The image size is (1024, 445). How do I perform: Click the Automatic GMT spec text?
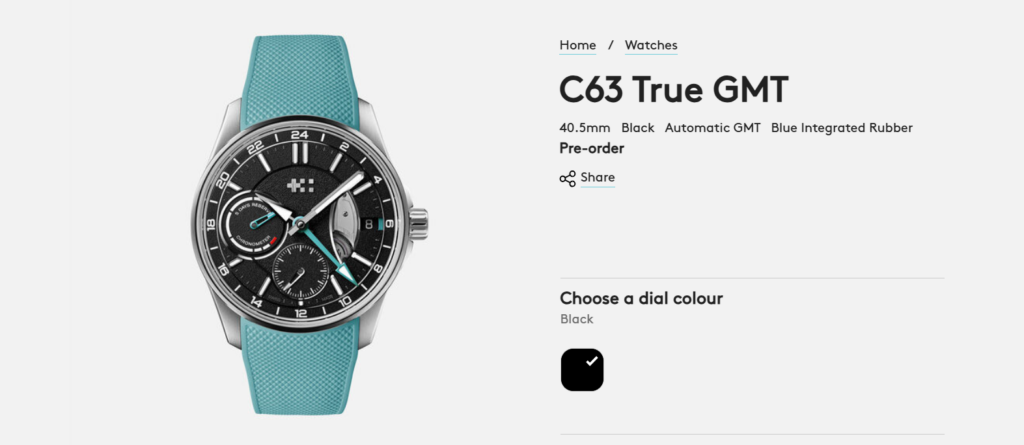tap(712, 128)
